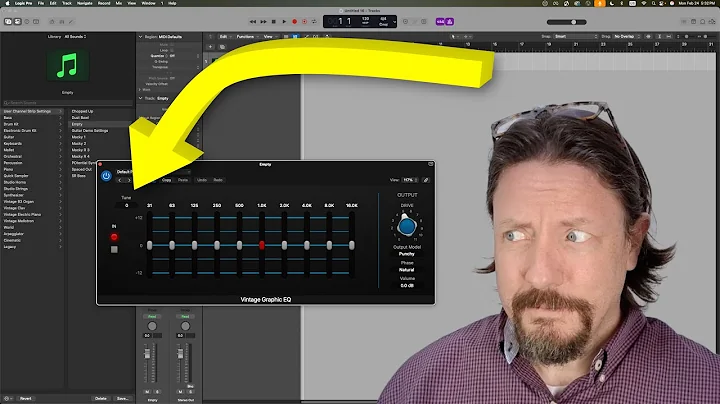The height and width of the screenshot is (404, 720).
Task: Open the plugin View size dropdown
Action: tap(410, 180)
